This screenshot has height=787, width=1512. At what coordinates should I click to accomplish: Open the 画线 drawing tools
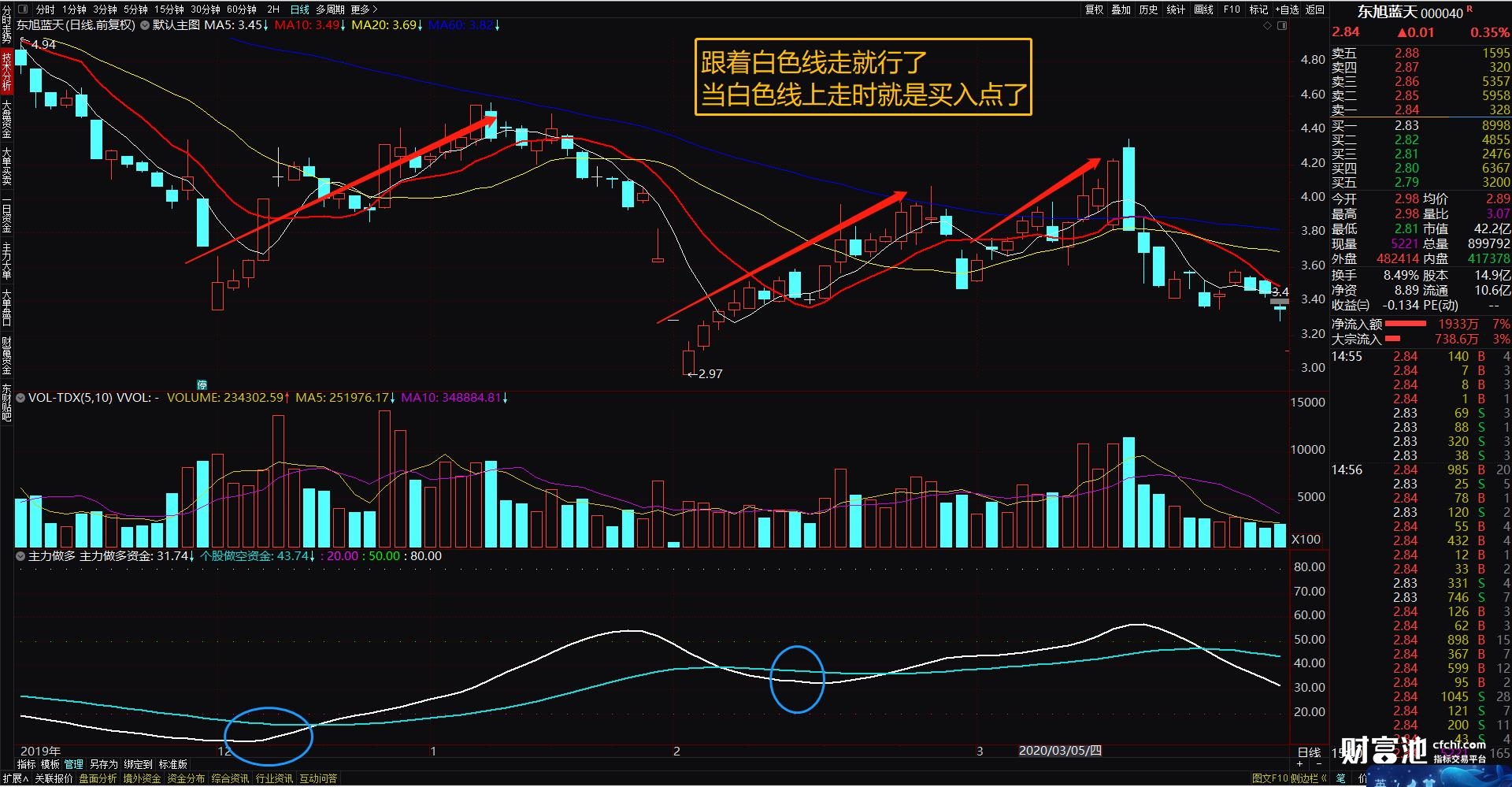tap(1203, 9)
